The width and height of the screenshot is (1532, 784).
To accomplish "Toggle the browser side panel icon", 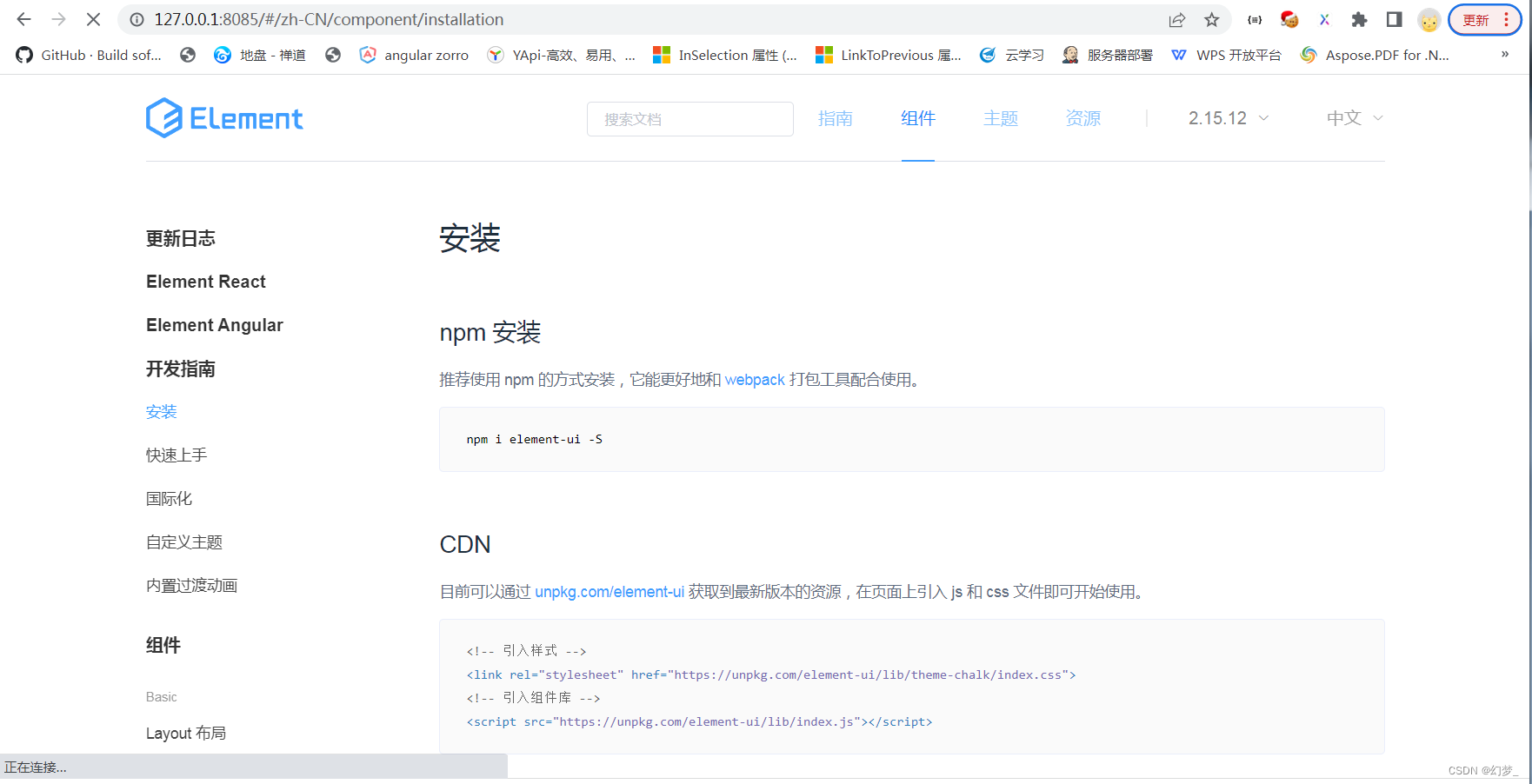I will [1394, 19].
